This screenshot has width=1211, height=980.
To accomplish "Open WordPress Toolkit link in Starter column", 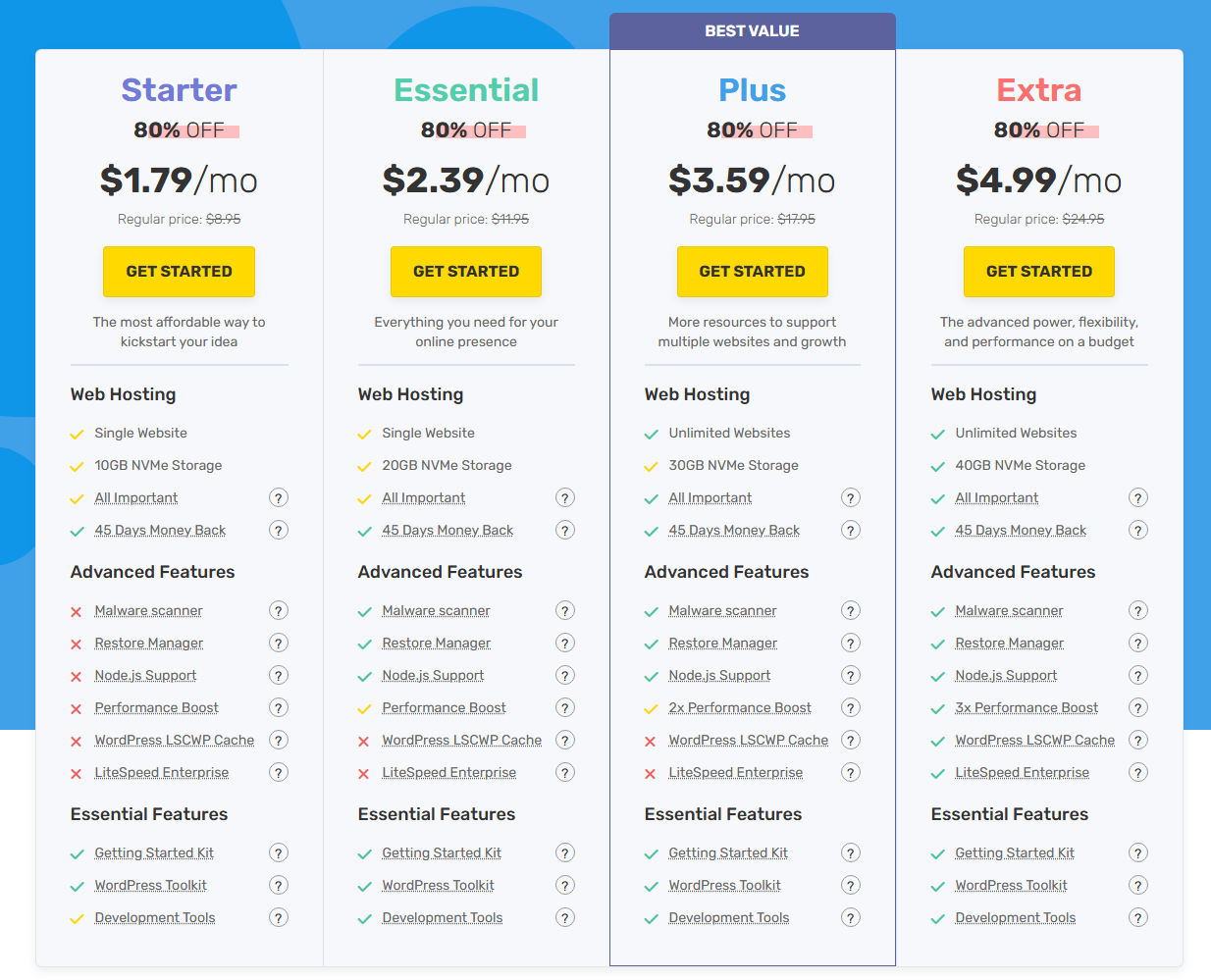I will click(150, 885).
